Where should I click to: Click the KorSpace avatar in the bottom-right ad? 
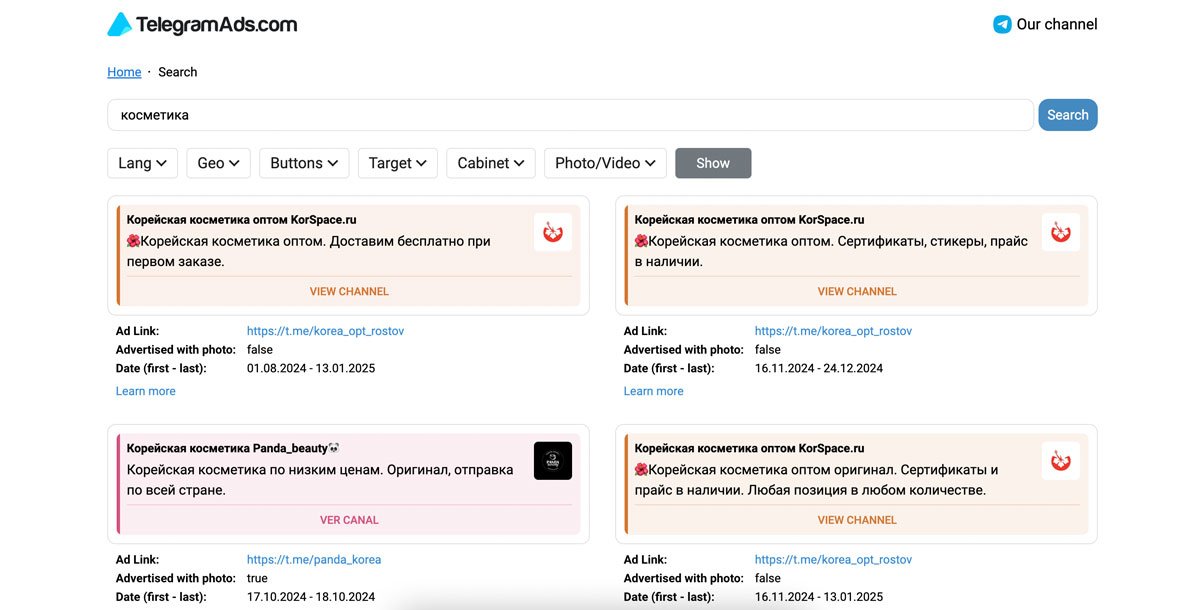point(1061,461)
